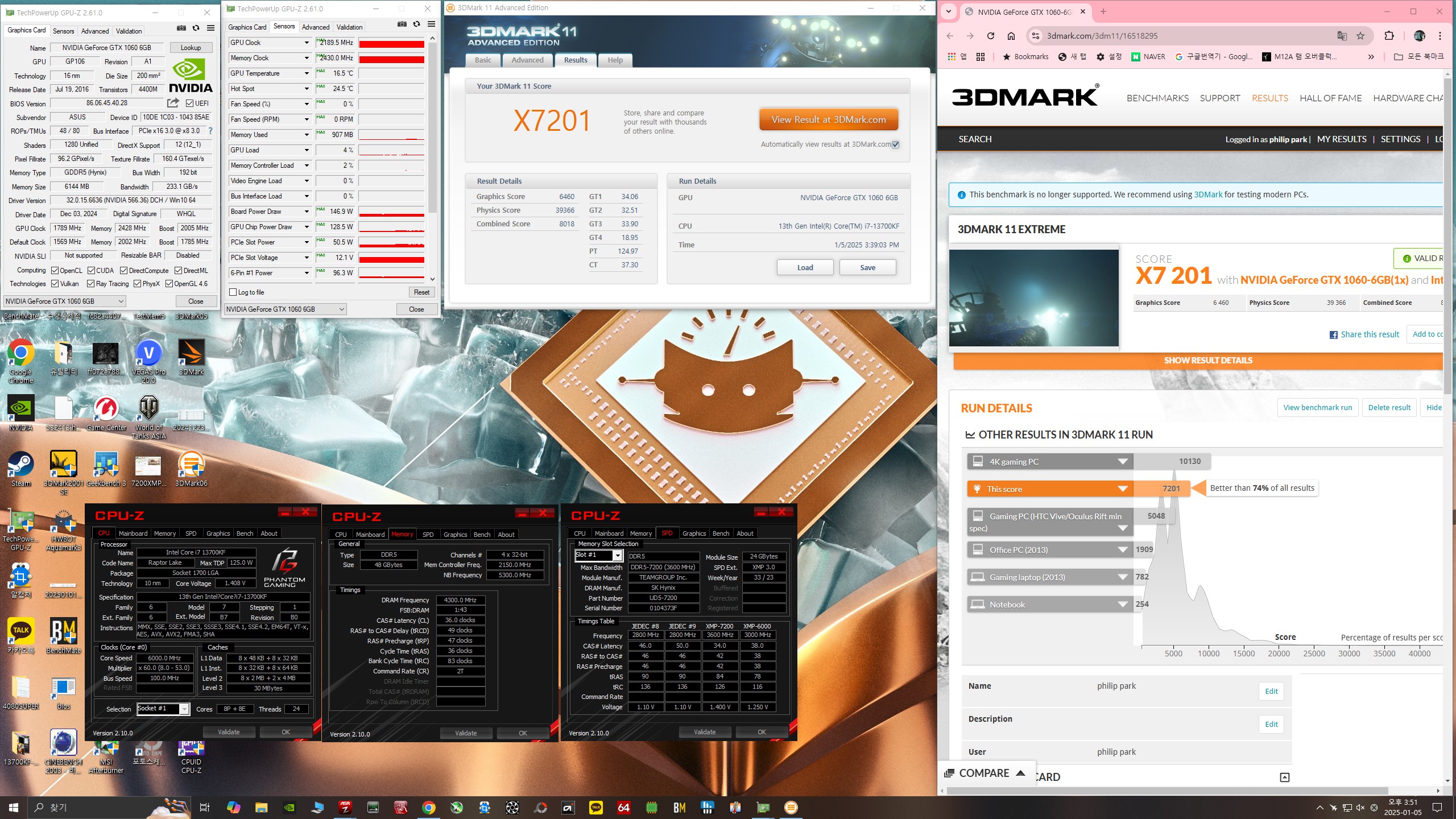
Task: Toggle the CUDA checkbox in GPU-Z
Action: point(91,271)
